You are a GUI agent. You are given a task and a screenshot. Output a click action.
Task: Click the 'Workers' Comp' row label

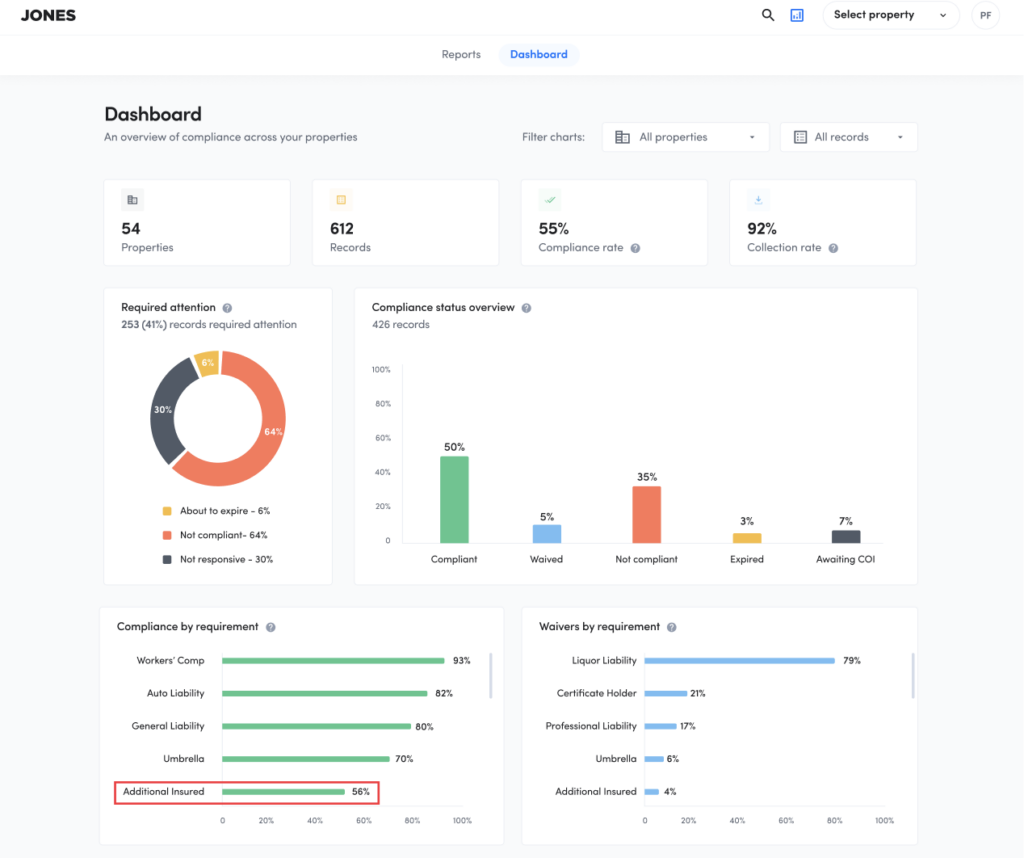170,661
